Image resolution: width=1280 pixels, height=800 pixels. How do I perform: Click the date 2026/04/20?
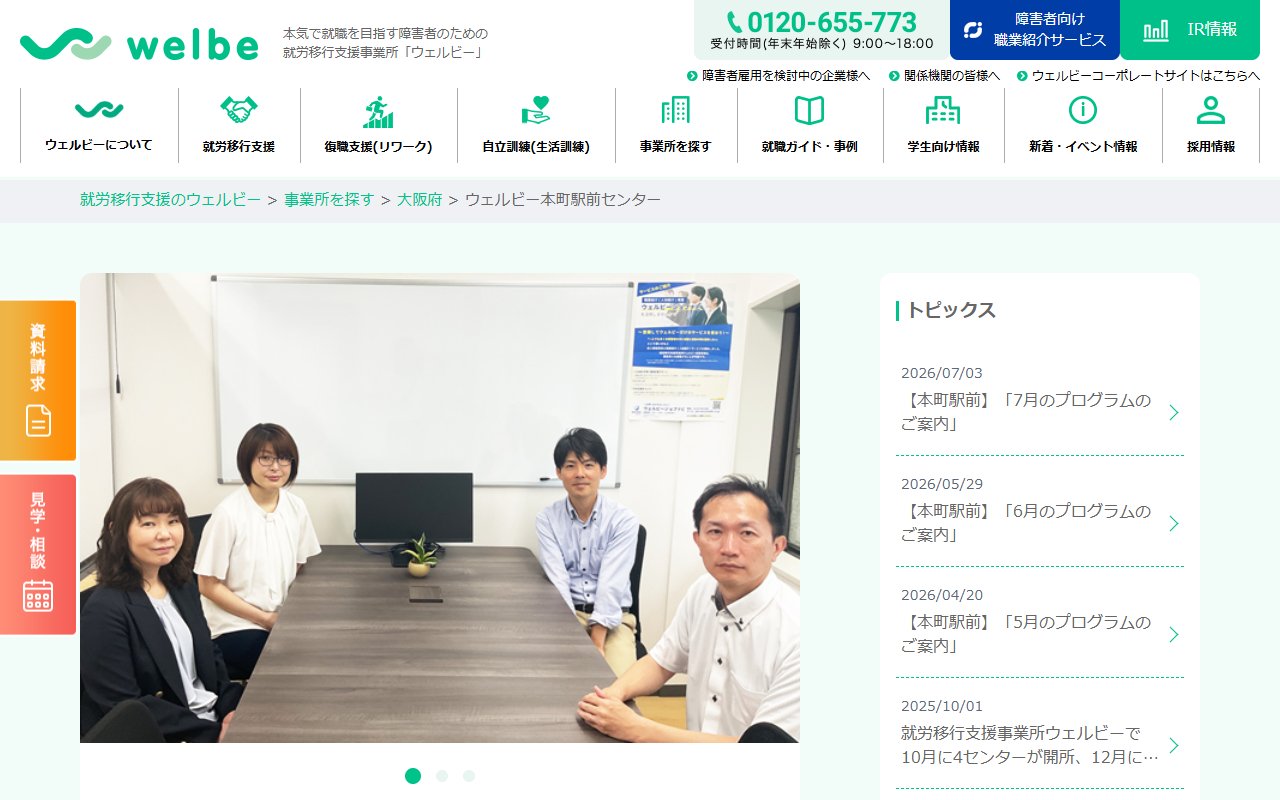[x=942, y=595]
